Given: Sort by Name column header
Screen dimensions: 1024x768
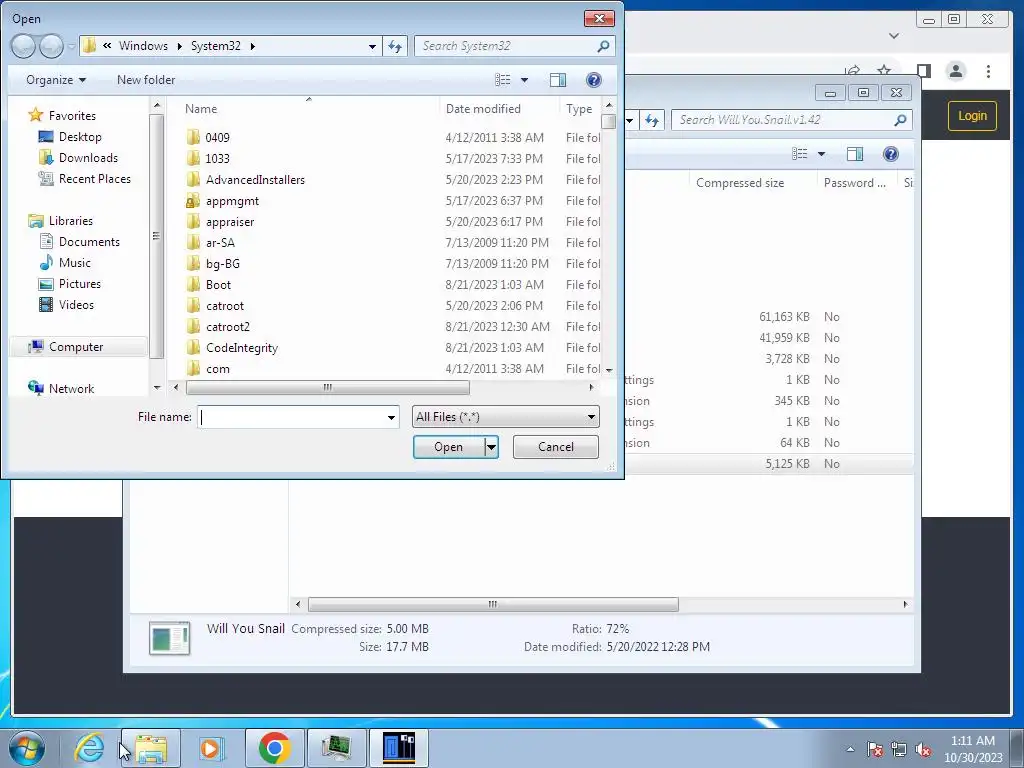Looking at the screenshot, I should (x=200, y=108).
